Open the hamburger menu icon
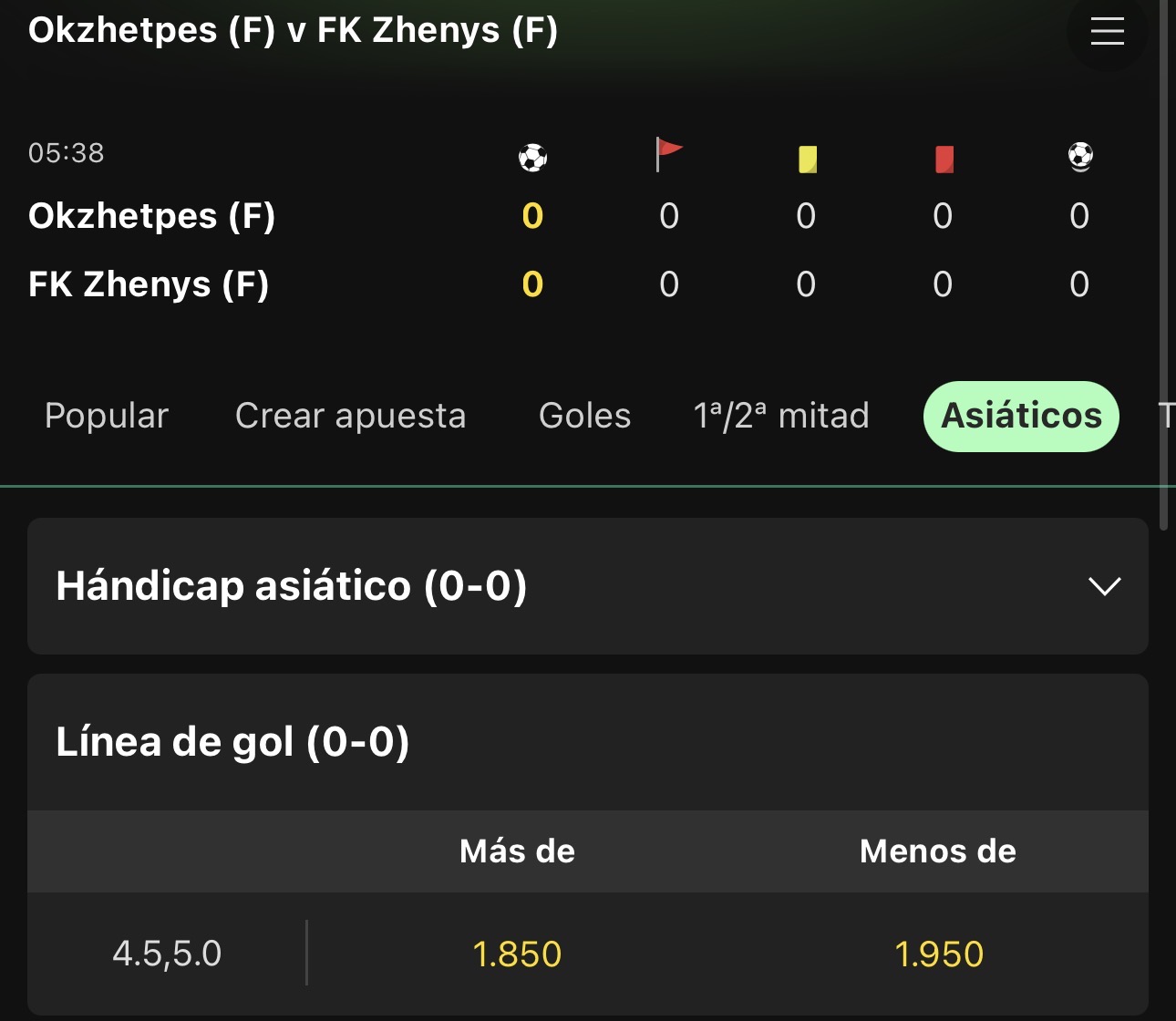The height and width of the screenshot is (1021, 1176). 1107,31
